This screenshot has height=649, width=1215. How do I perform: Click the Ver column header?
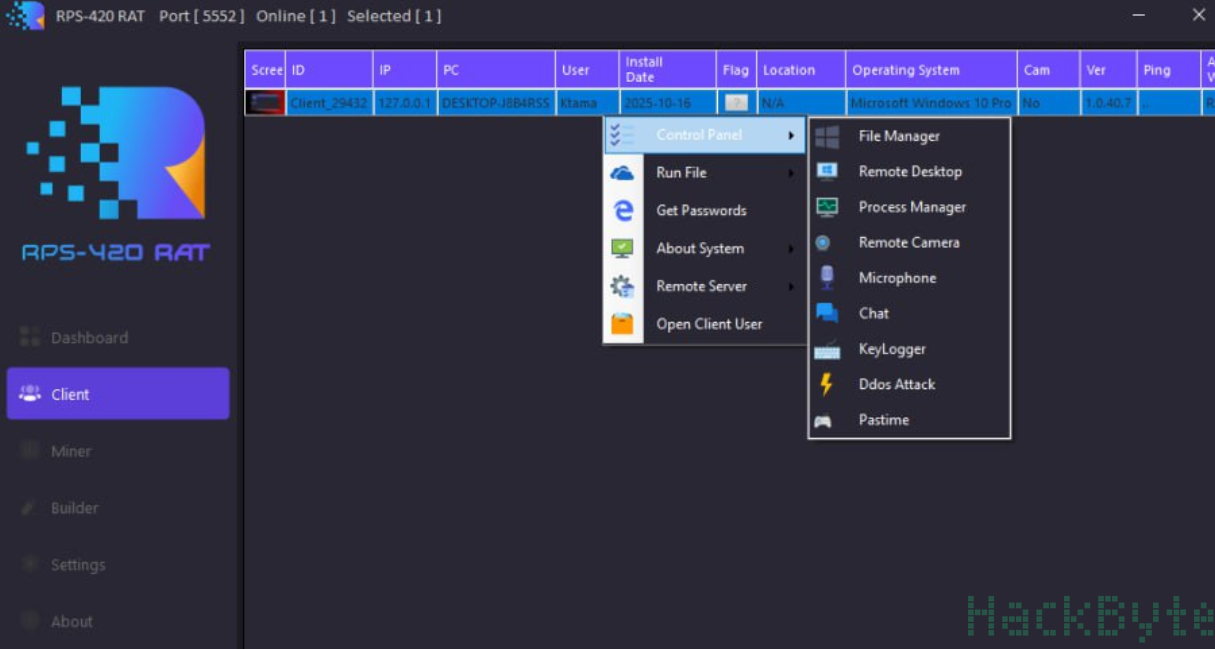[1108, 70]
